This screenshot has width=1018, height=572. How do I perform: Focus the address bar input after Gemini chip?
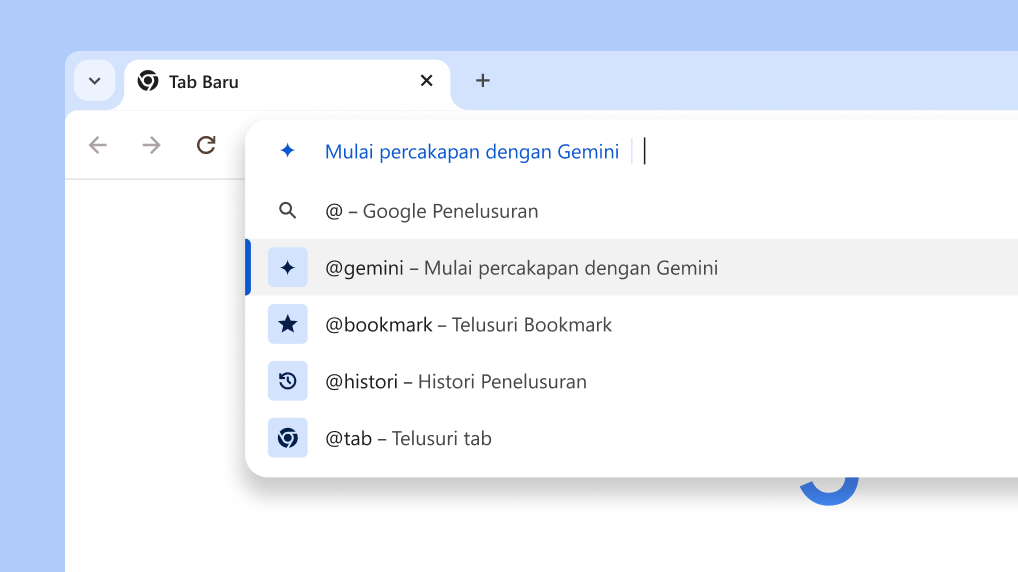click(831, 151)
